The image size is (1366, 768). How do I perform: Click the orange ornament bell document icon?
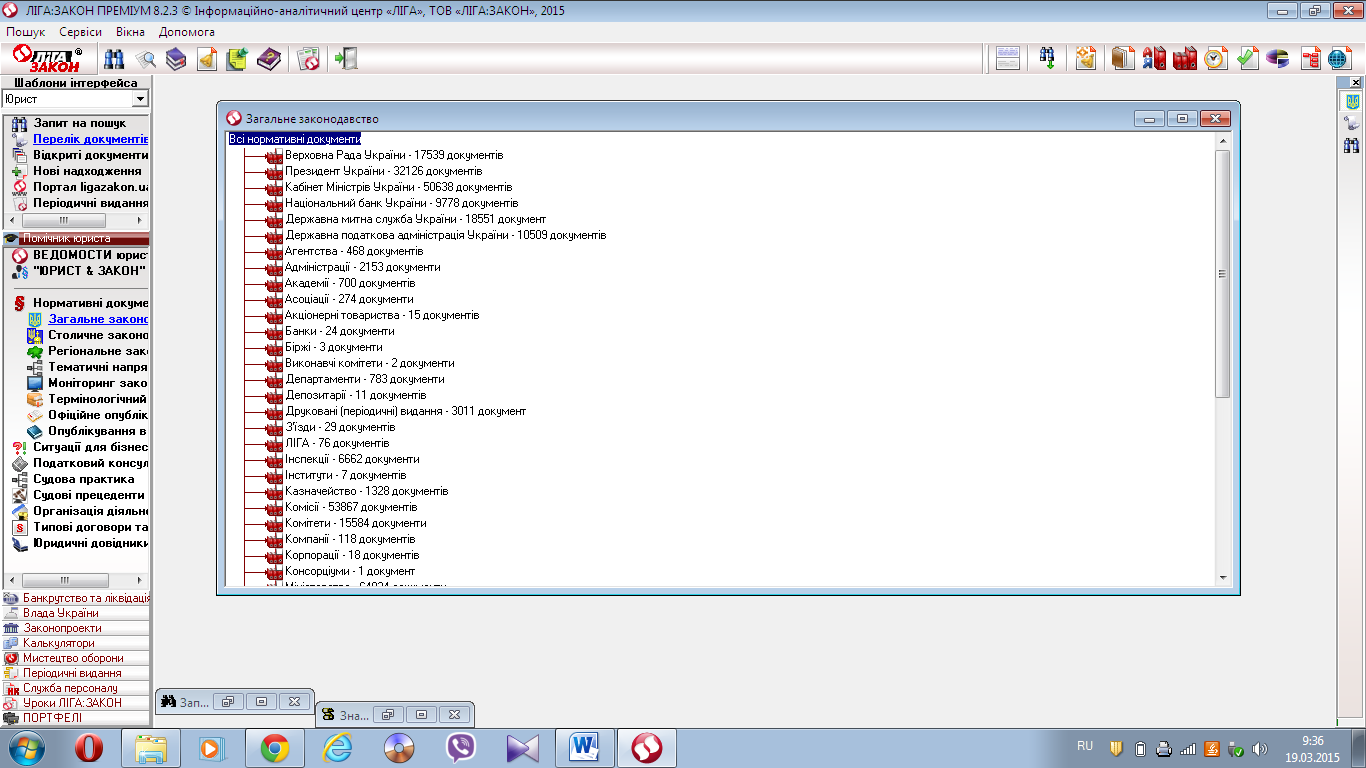1085,59
